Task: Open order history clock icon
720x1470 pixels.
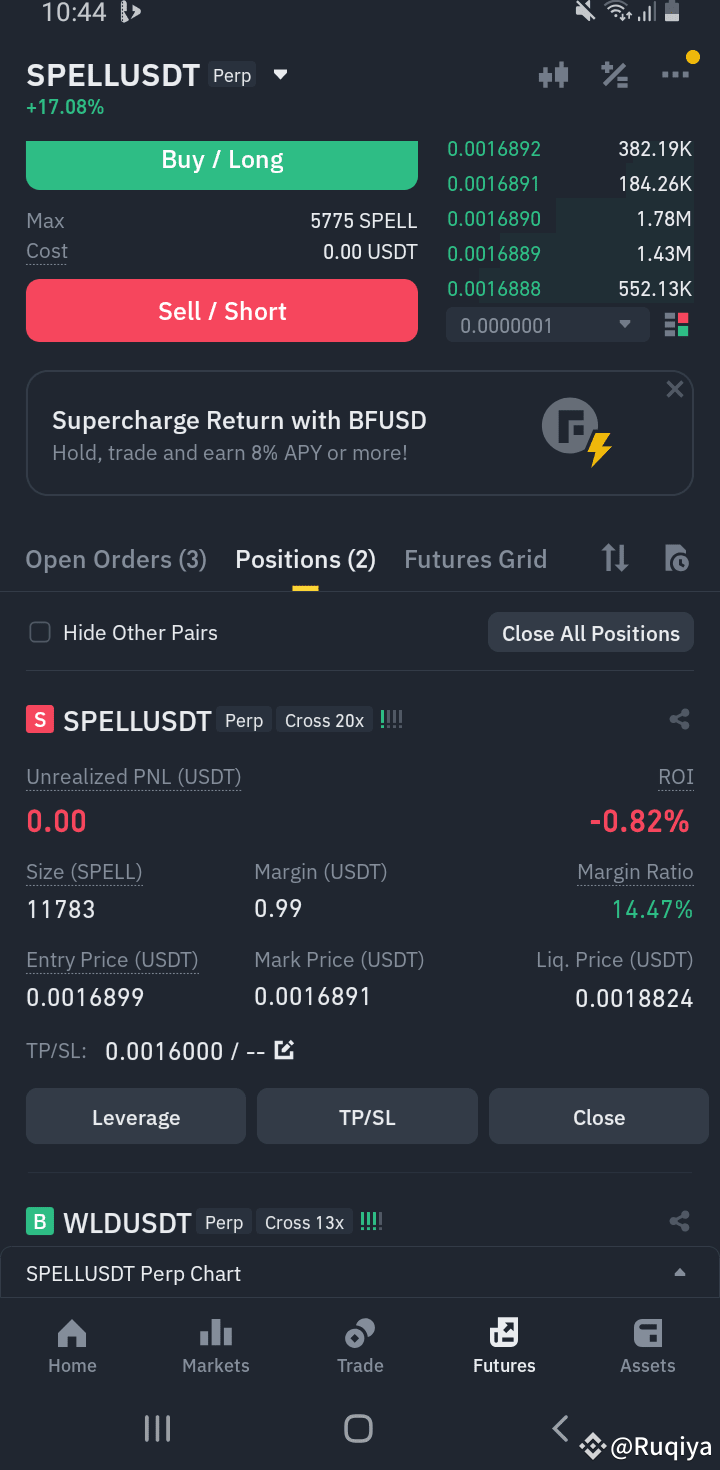Action: click(677, 558)
